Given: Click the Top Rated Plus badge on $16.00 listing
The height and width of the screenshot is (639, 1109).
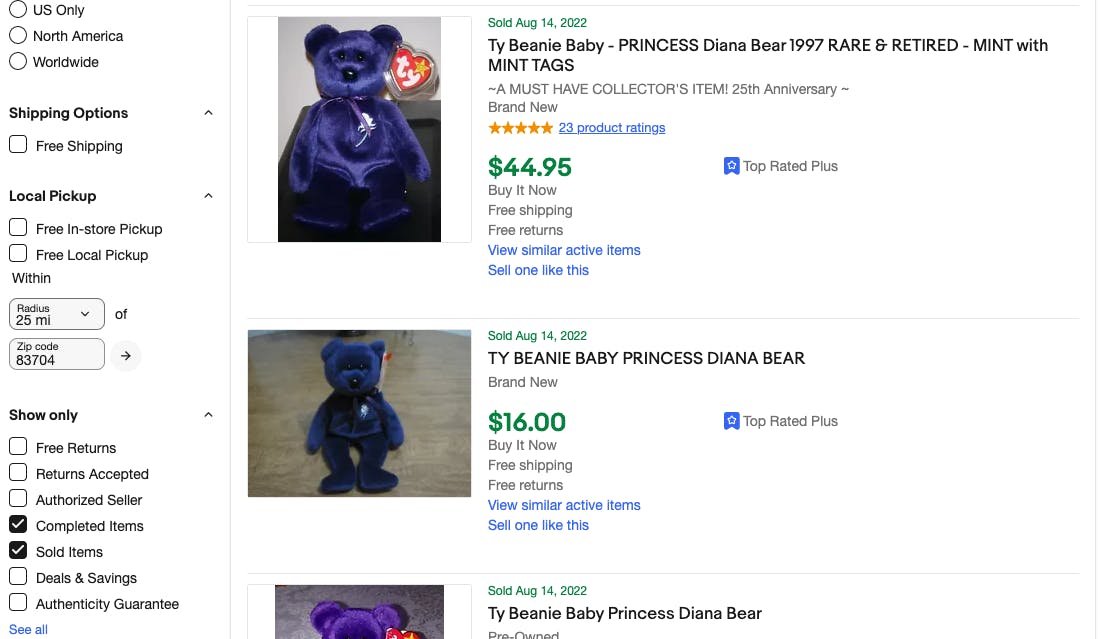Looking at the screenshot, I should pos(780,421).
